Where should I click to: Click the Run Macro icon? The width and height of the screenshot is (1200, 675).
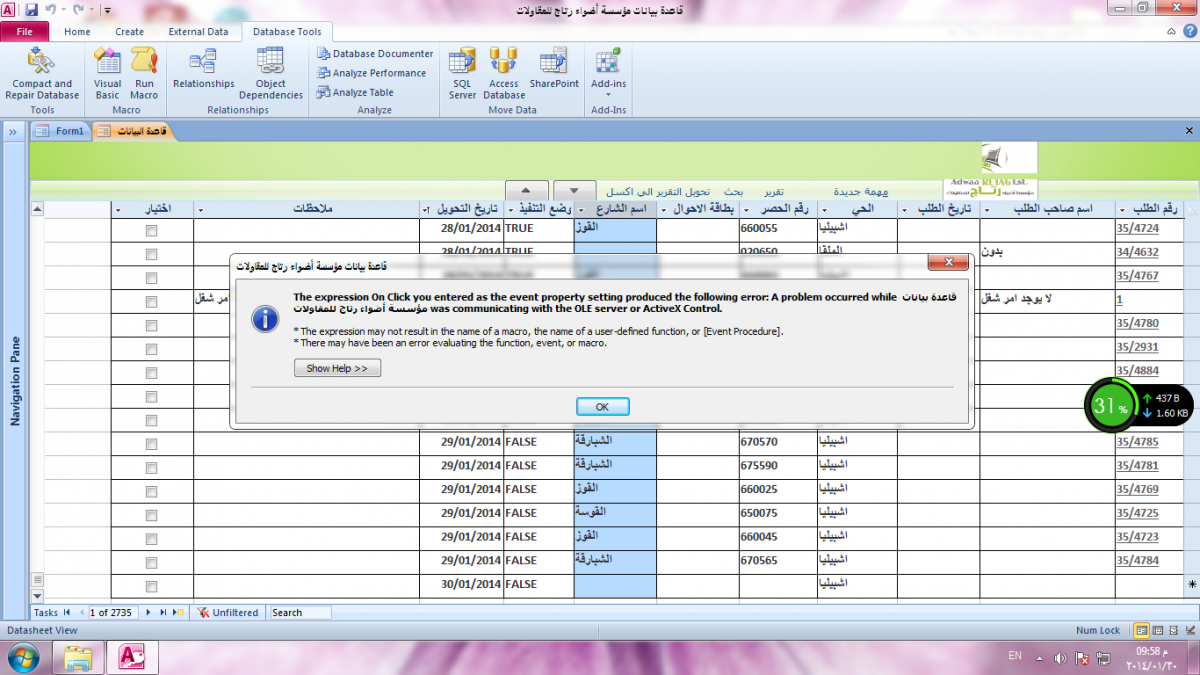144,60
